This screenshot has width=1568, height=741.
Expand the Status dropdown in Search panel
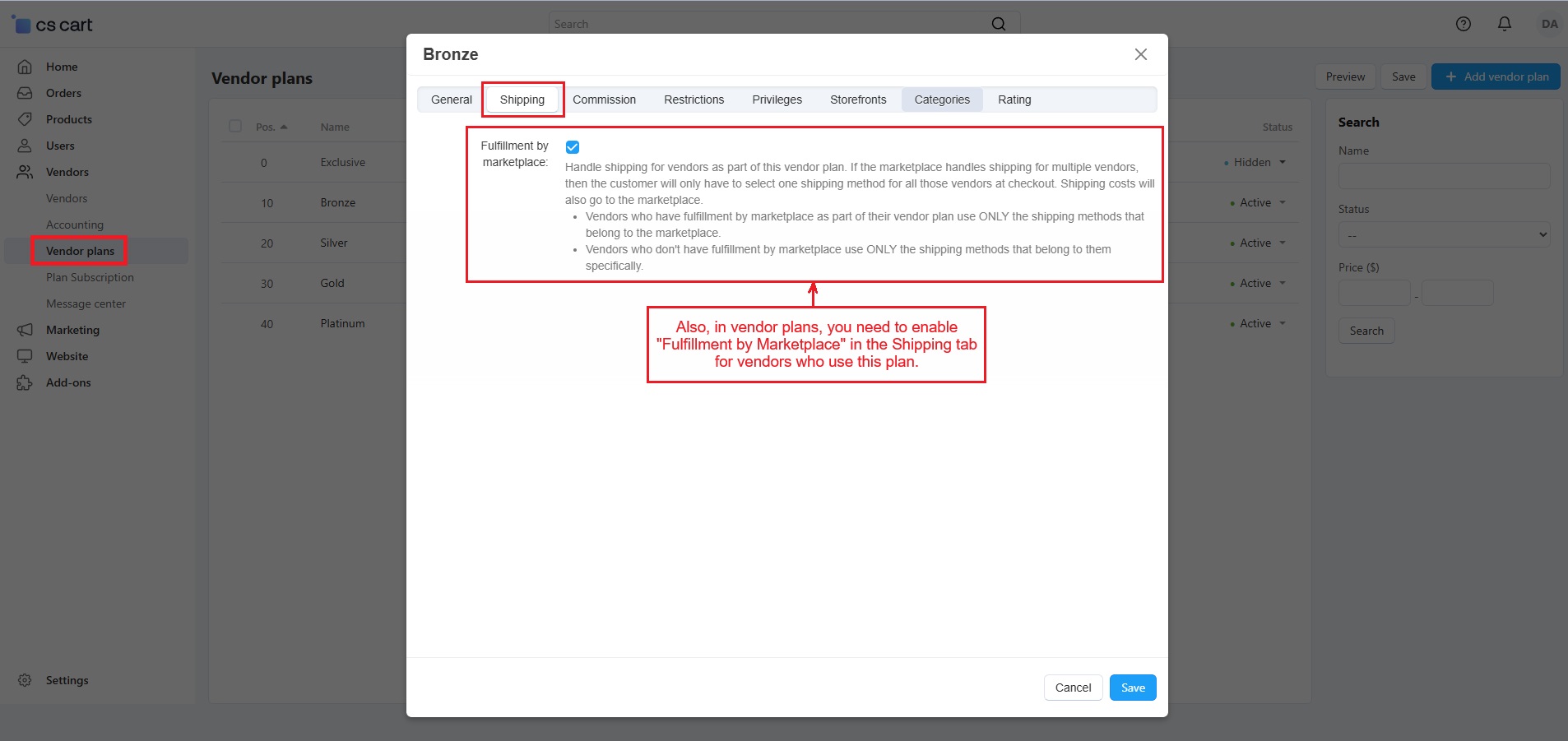coord(1444,234)
